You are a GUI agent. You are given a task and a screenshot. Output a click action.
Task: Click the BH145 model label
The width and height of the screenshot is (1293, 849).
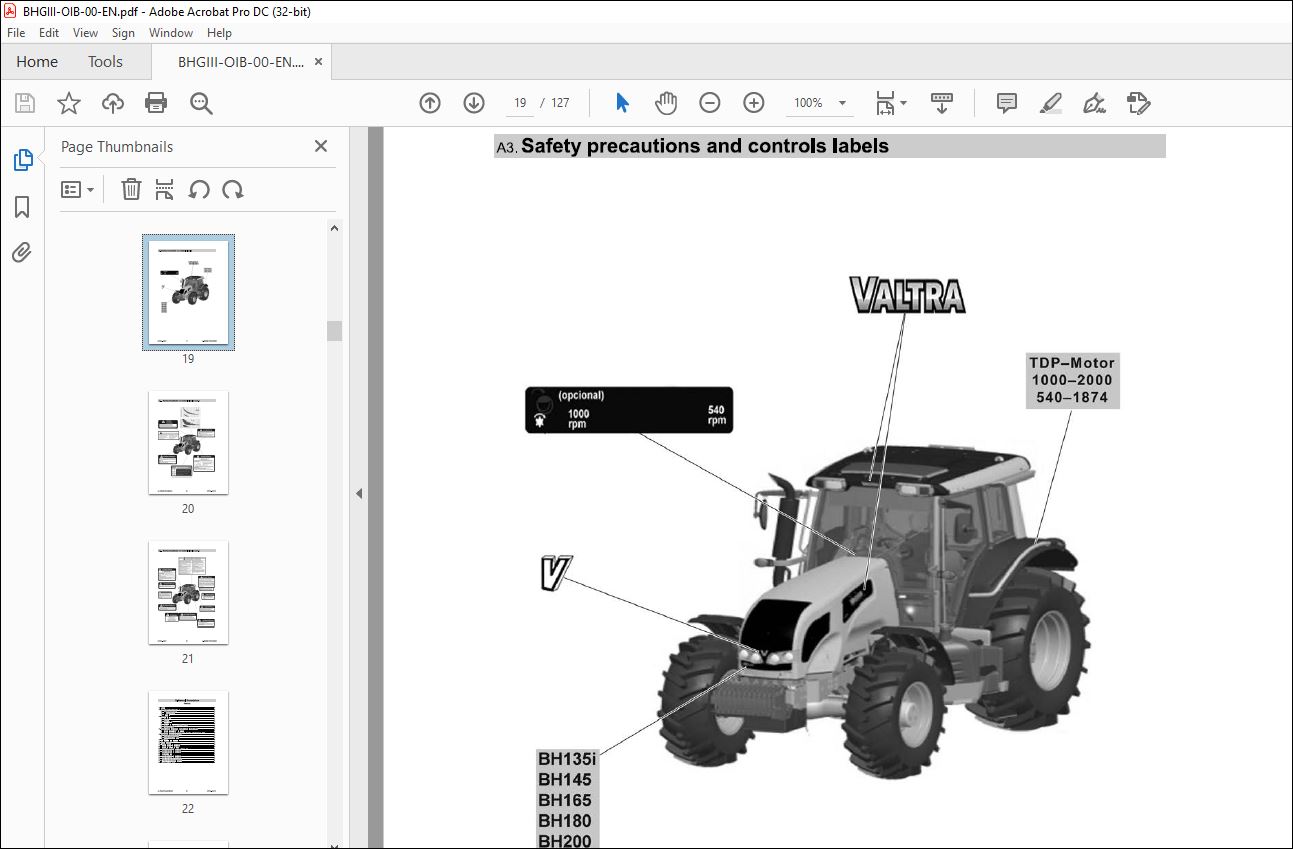[565, 780]
